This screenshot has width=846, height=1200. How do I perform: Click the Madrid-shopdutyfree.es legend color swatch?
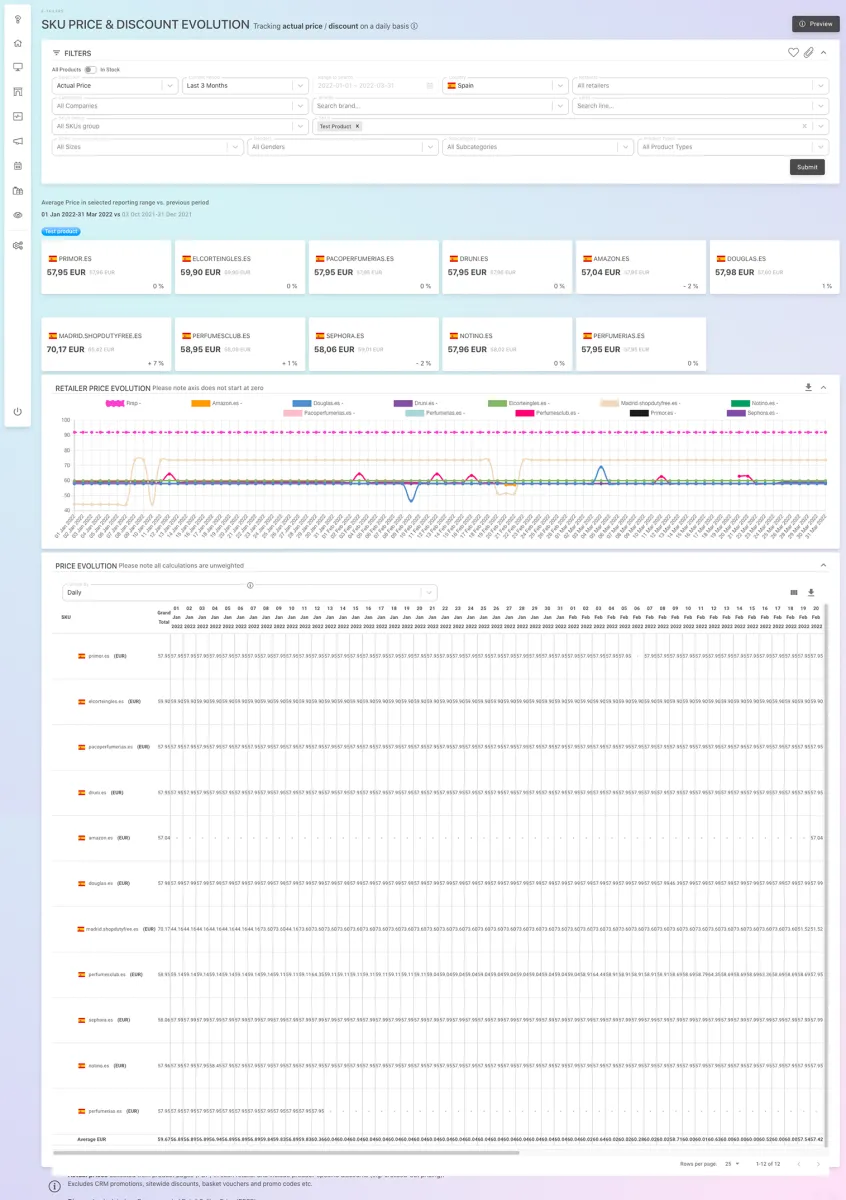pyautogui.click(x=609, y=403)
